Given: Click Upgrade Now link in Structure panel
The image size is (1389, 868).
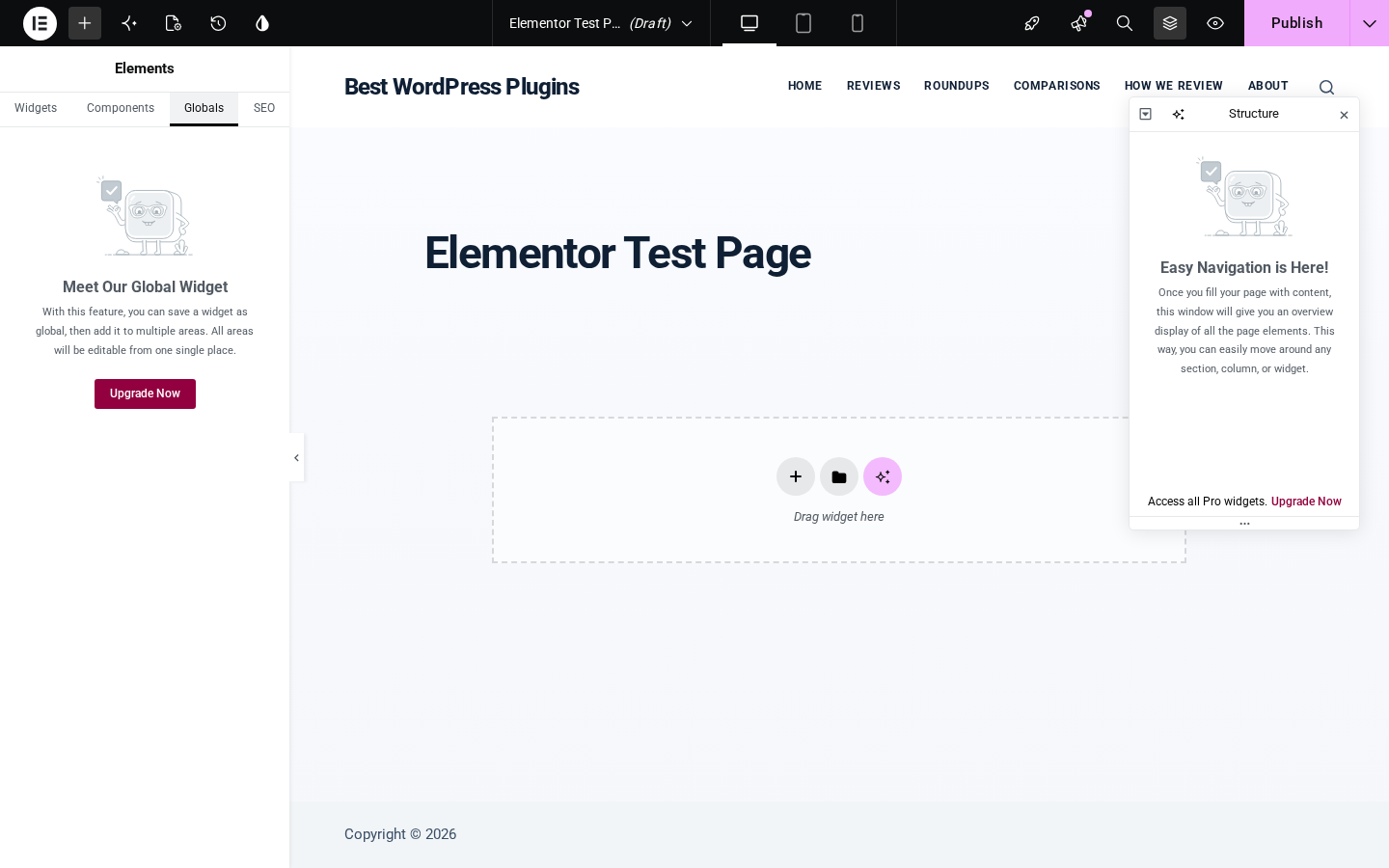Looking at the screenshot, I should [1306, 502].
